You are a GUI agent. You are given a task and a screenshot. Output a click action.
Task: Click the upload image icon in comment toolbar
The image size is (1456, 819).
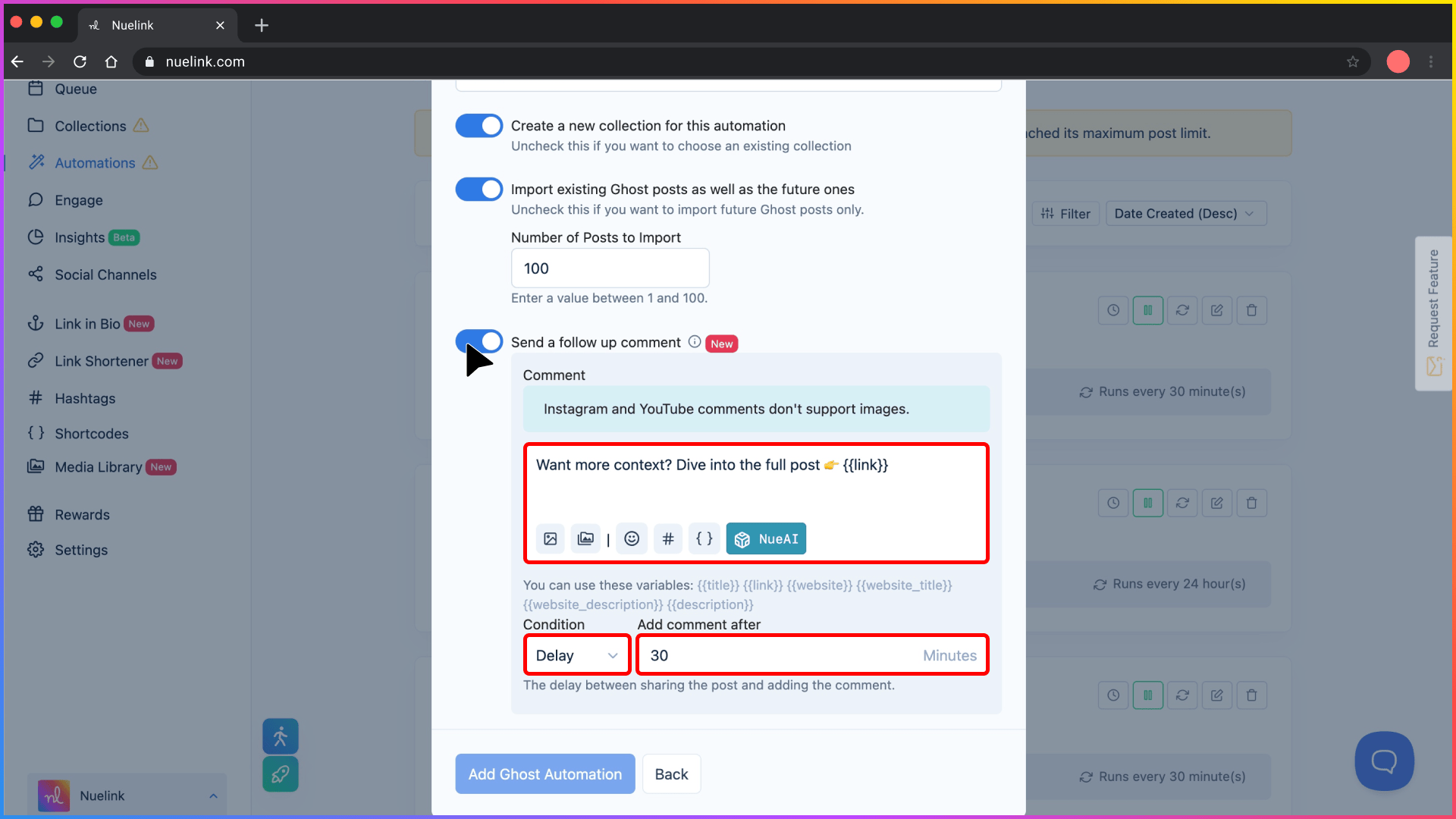551,539
